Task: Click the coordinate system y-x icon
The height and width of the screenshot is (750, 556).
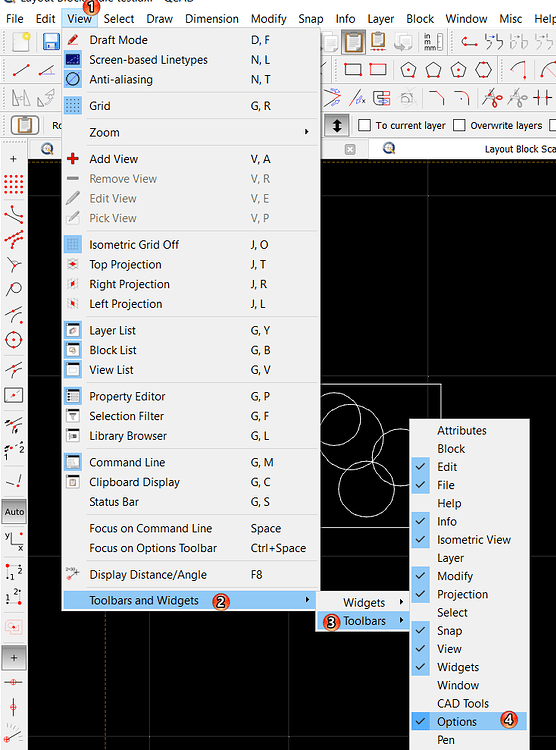Action: (x=13, y=540)
